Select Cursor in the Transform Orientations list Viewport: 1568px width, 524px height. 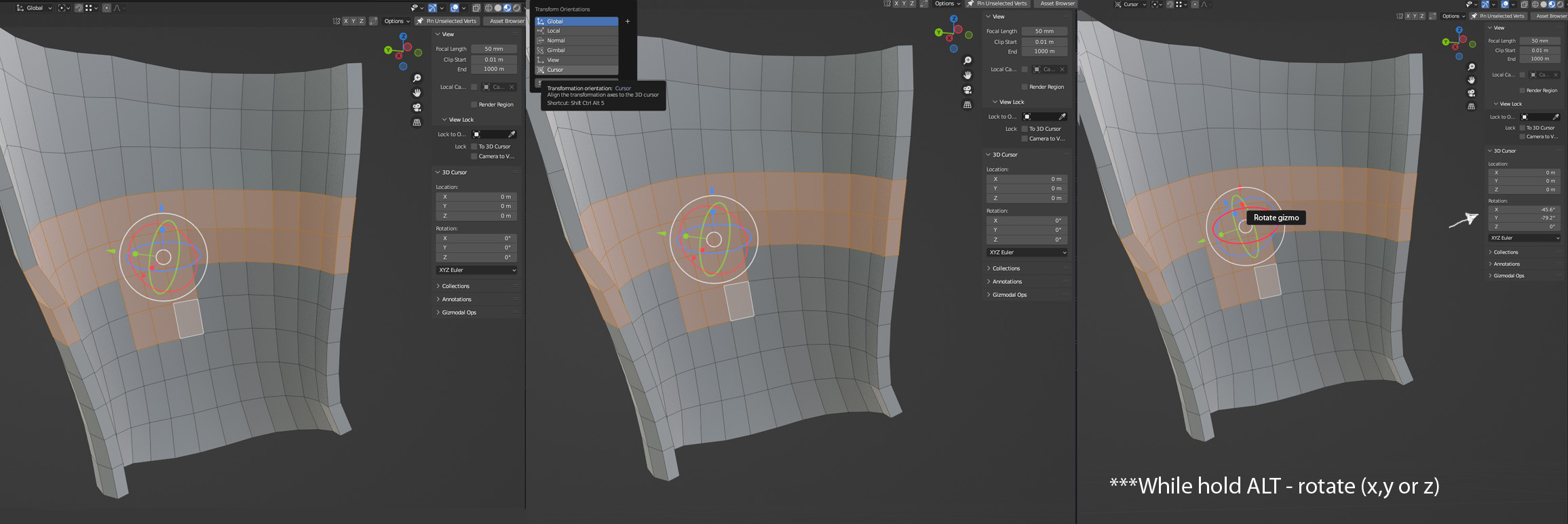tap(577, 70)
